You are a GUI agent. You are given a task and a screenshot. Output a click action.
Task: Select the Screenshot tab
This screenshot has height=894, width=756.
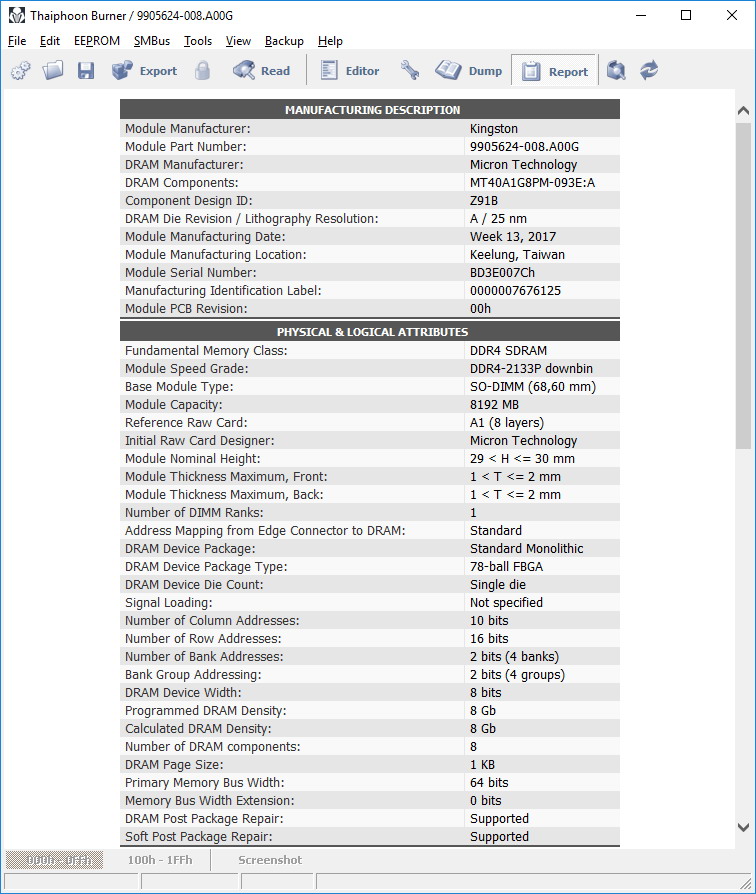270,860
